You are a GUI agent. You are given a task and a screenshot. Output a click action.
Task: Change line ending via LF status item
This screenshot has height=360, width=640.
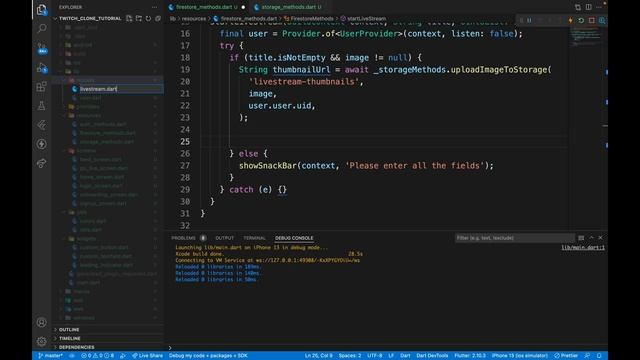pos(391,356)
